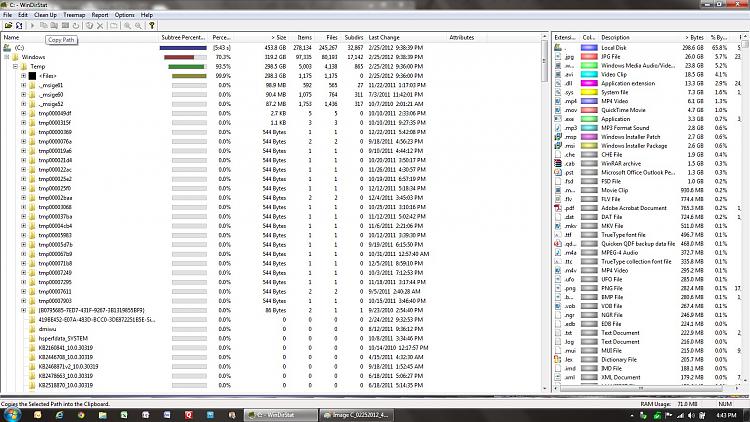
Task: Click the Explorer Here toolbar icon
Action: 54,25
